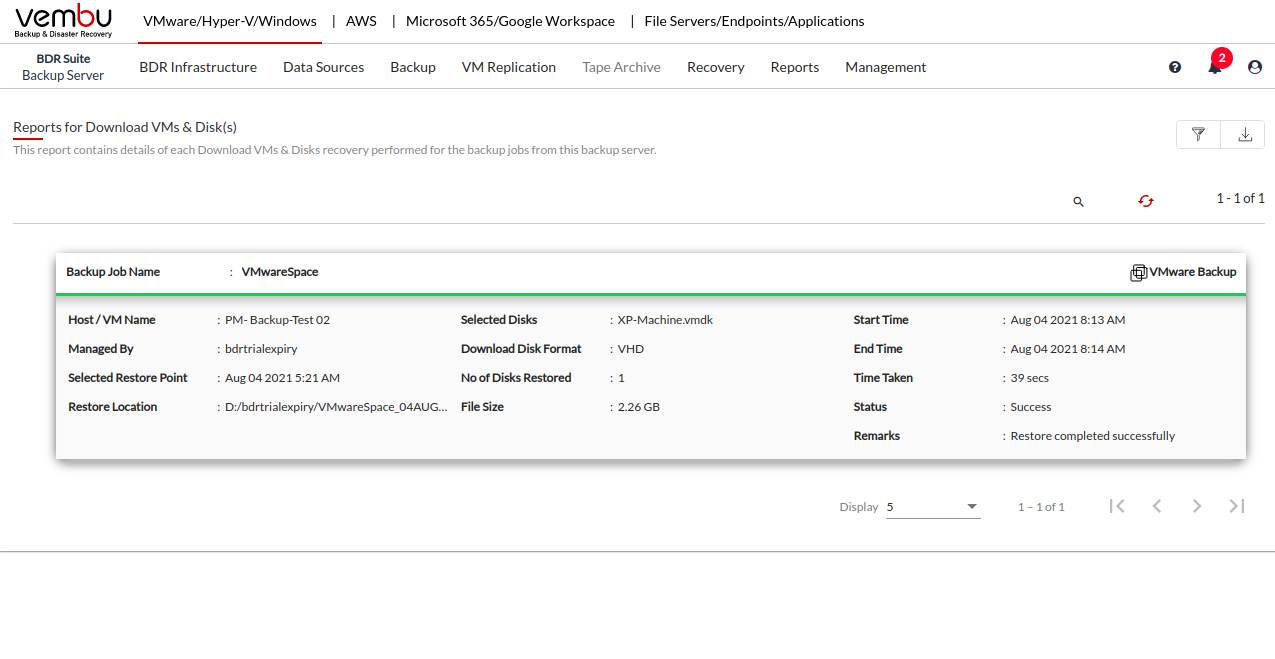1275x659 pixels.
Task: Open the Reports menu
Action: (x=795, y=67)
